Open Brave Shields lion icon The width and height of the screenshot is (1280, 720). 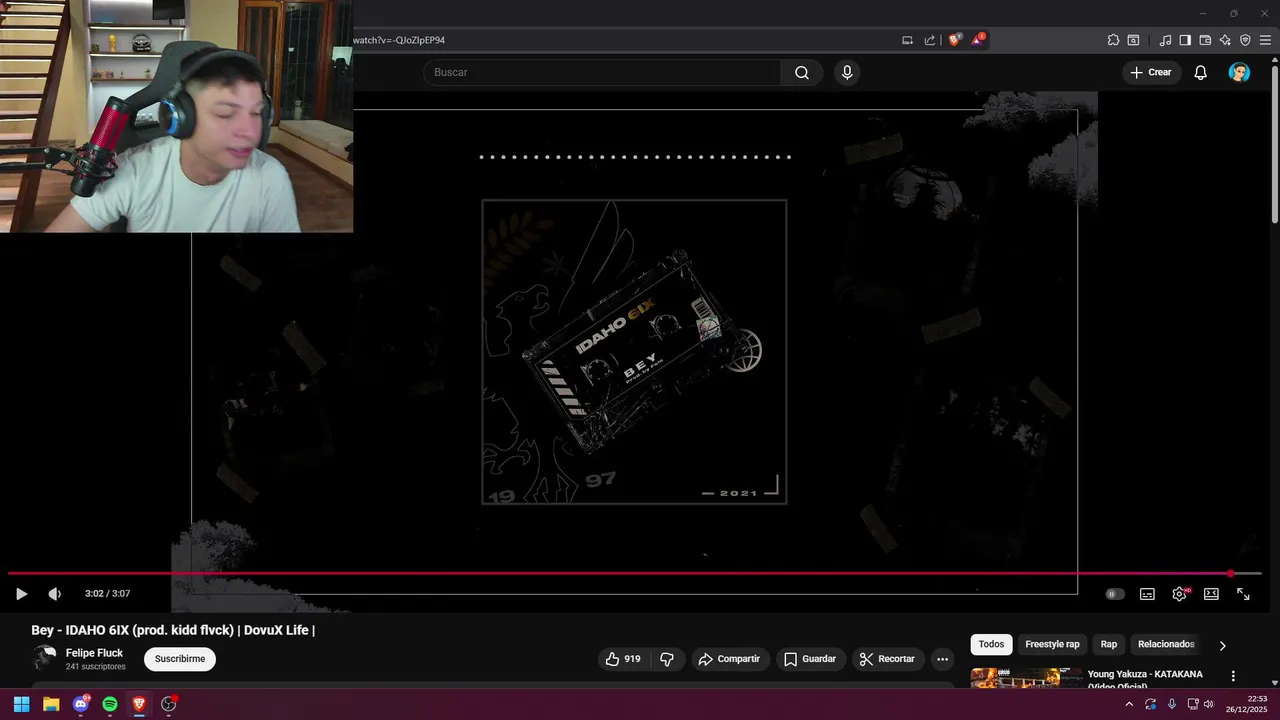point(955,40)
